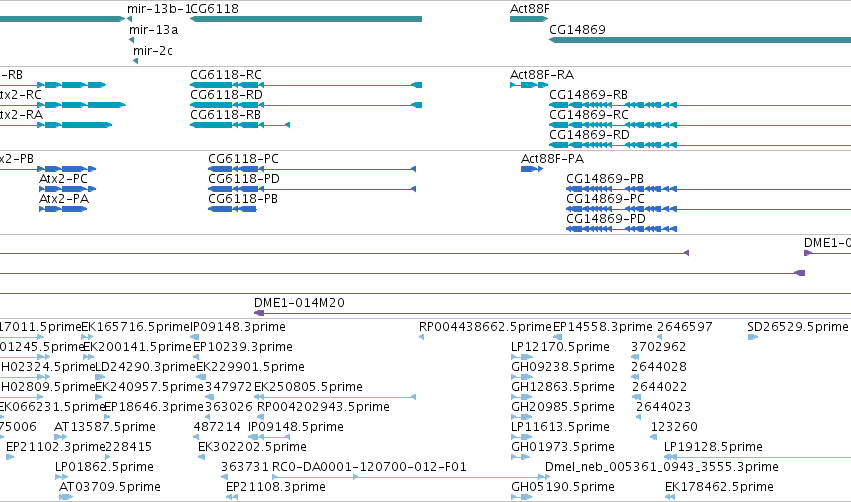Select the Act88F-RA transcript label
This screenshot has height=502, width=851.
[x=542, y=75]
